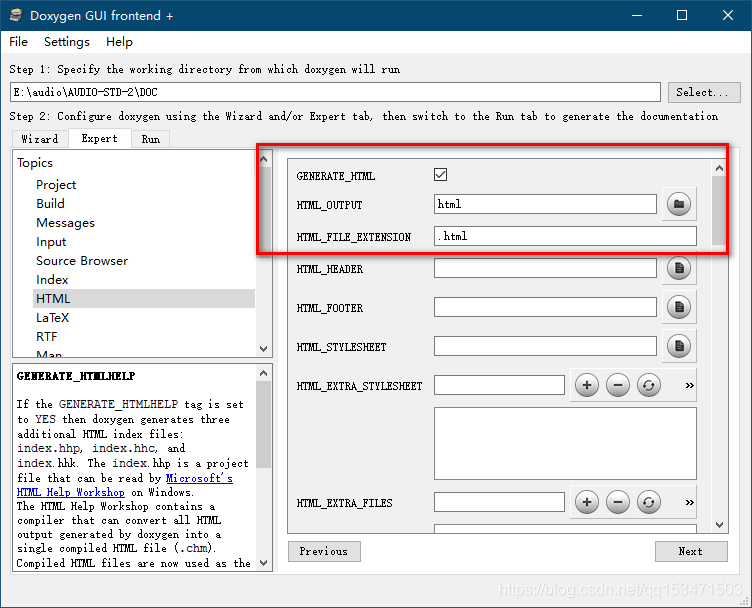
Task: Select Build in Topics list
Action: [50, 204]
